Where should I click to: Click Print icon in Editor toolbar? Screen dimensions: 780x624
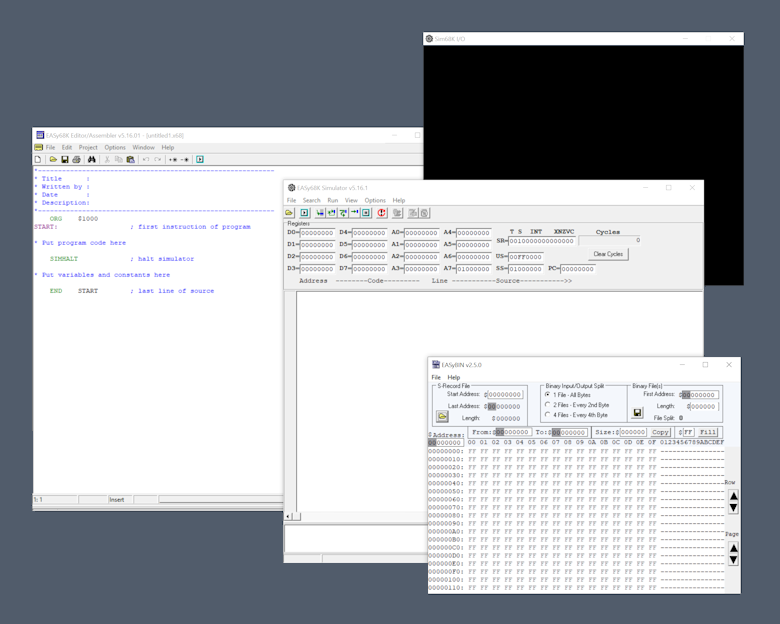pos(77,159)
